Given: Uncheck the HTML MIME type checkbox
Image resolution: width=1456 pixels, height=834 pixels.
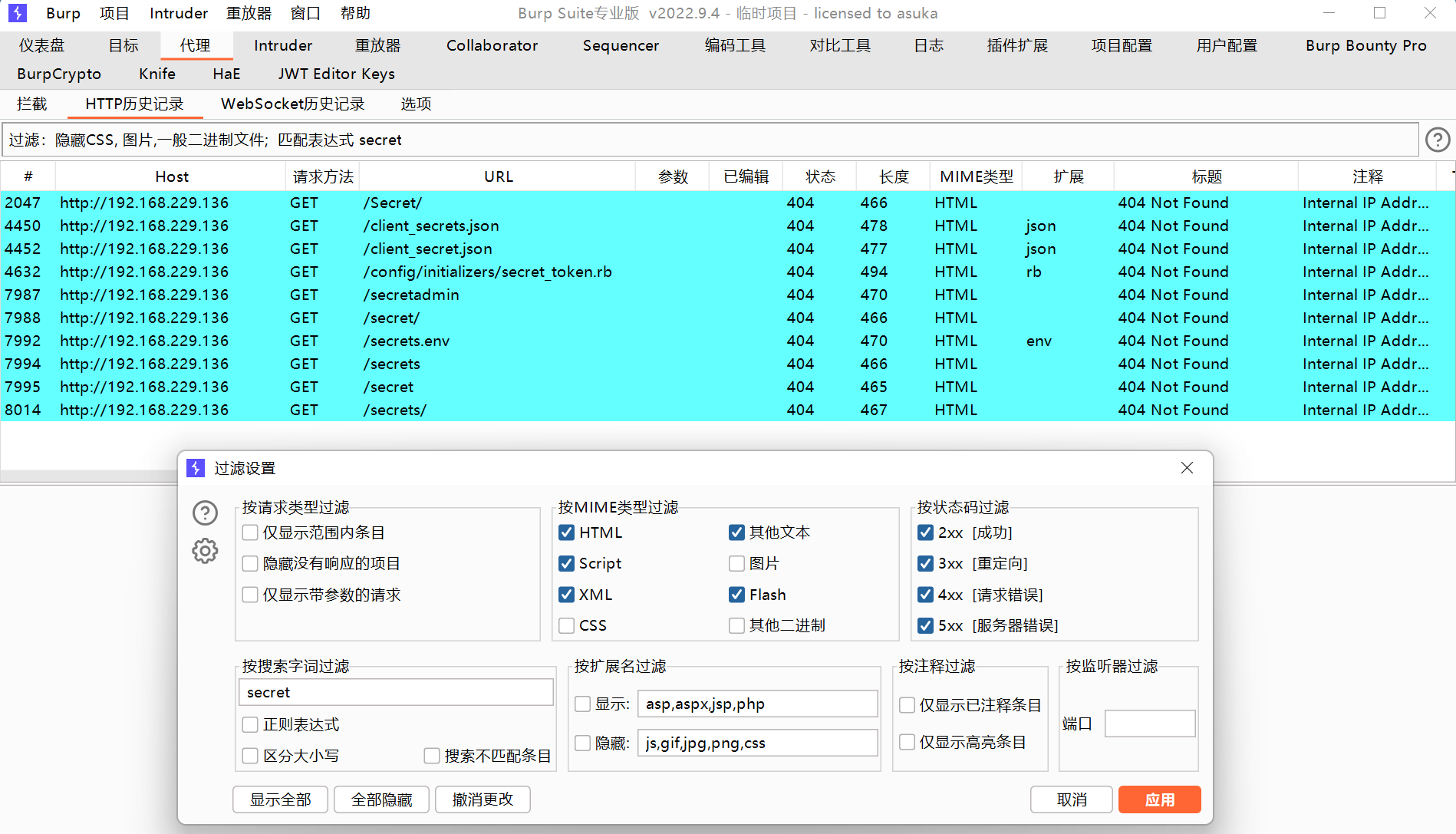Looking at the screenshot, I should (567, 532).
